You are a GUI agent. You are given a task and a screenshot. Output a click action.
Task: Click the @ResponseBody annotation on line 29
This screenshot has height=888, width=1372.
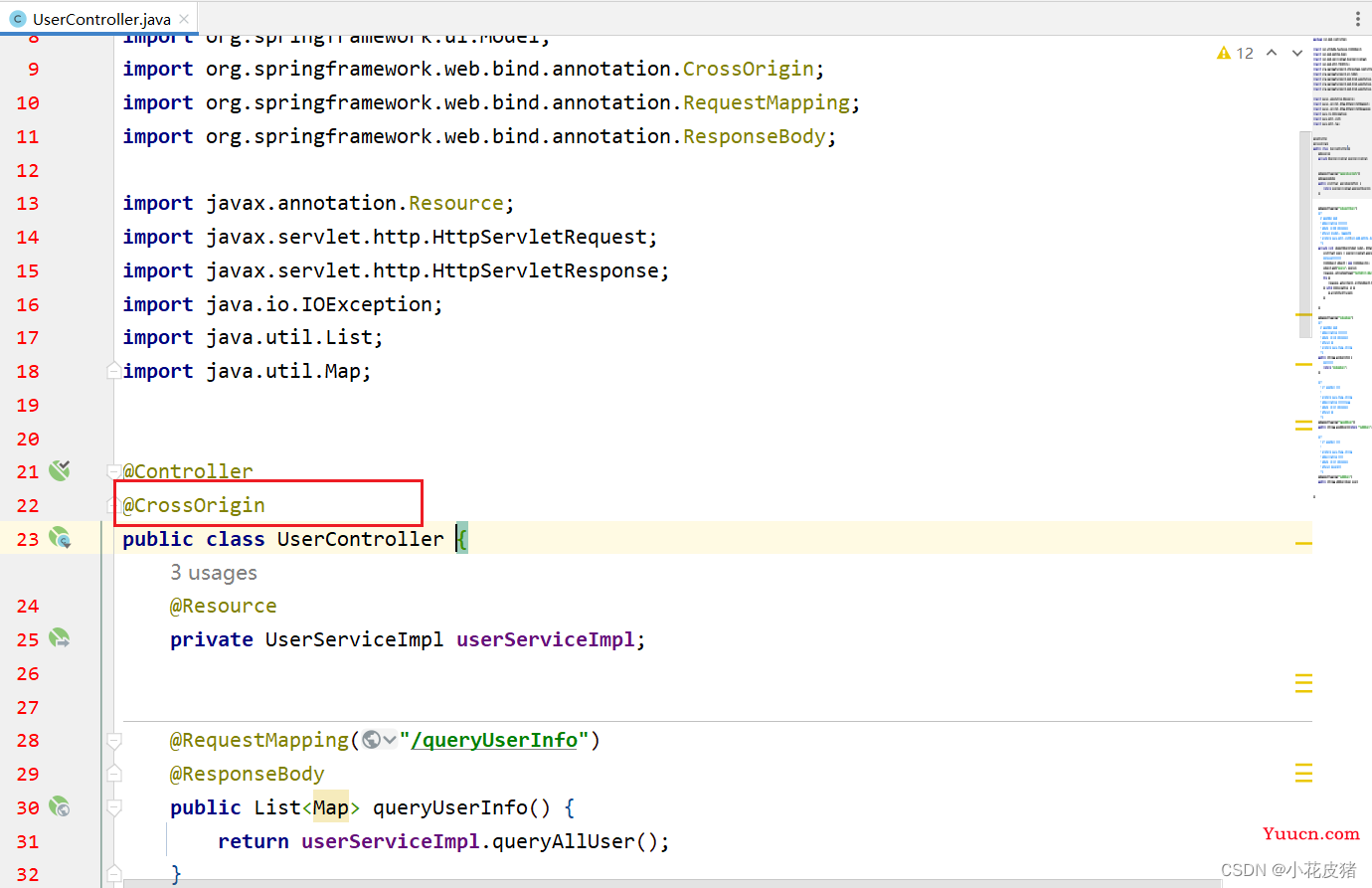tap(248, 774)
